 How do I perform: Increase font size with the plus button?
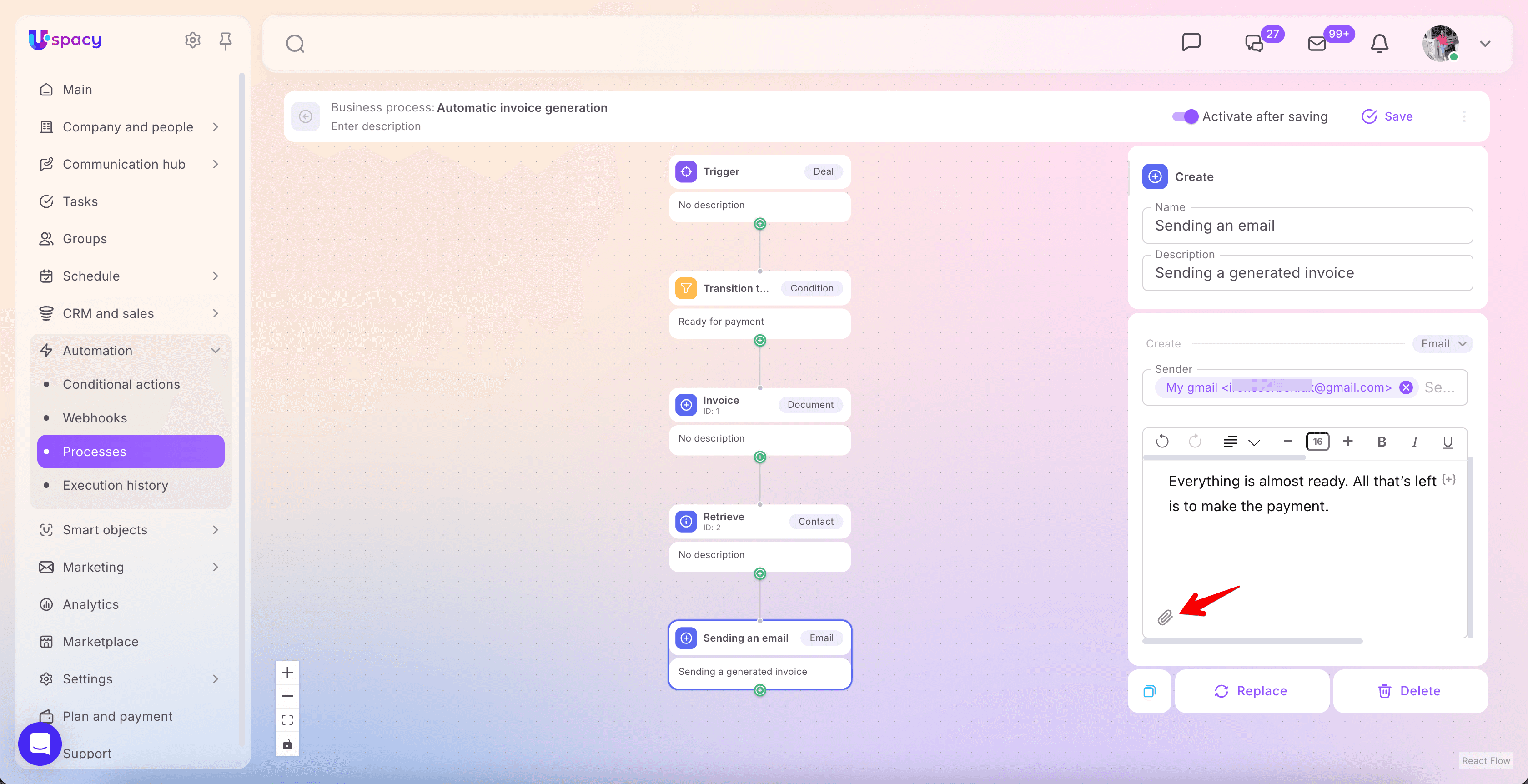tap(1347, 442)
